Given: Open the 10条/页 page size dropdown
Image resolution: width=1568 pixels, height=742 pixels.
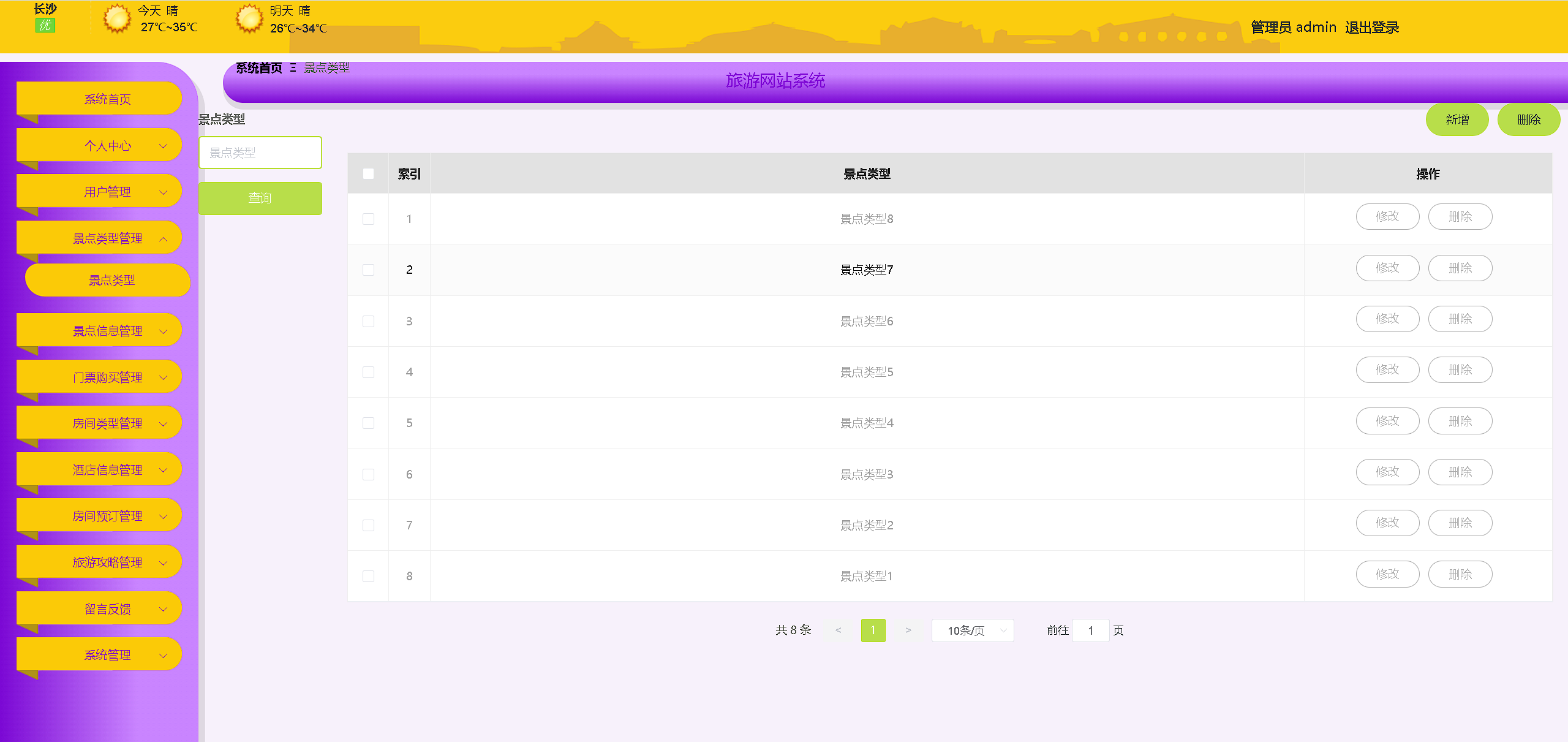Looking at the screenshot, I should tap(973, 630).
